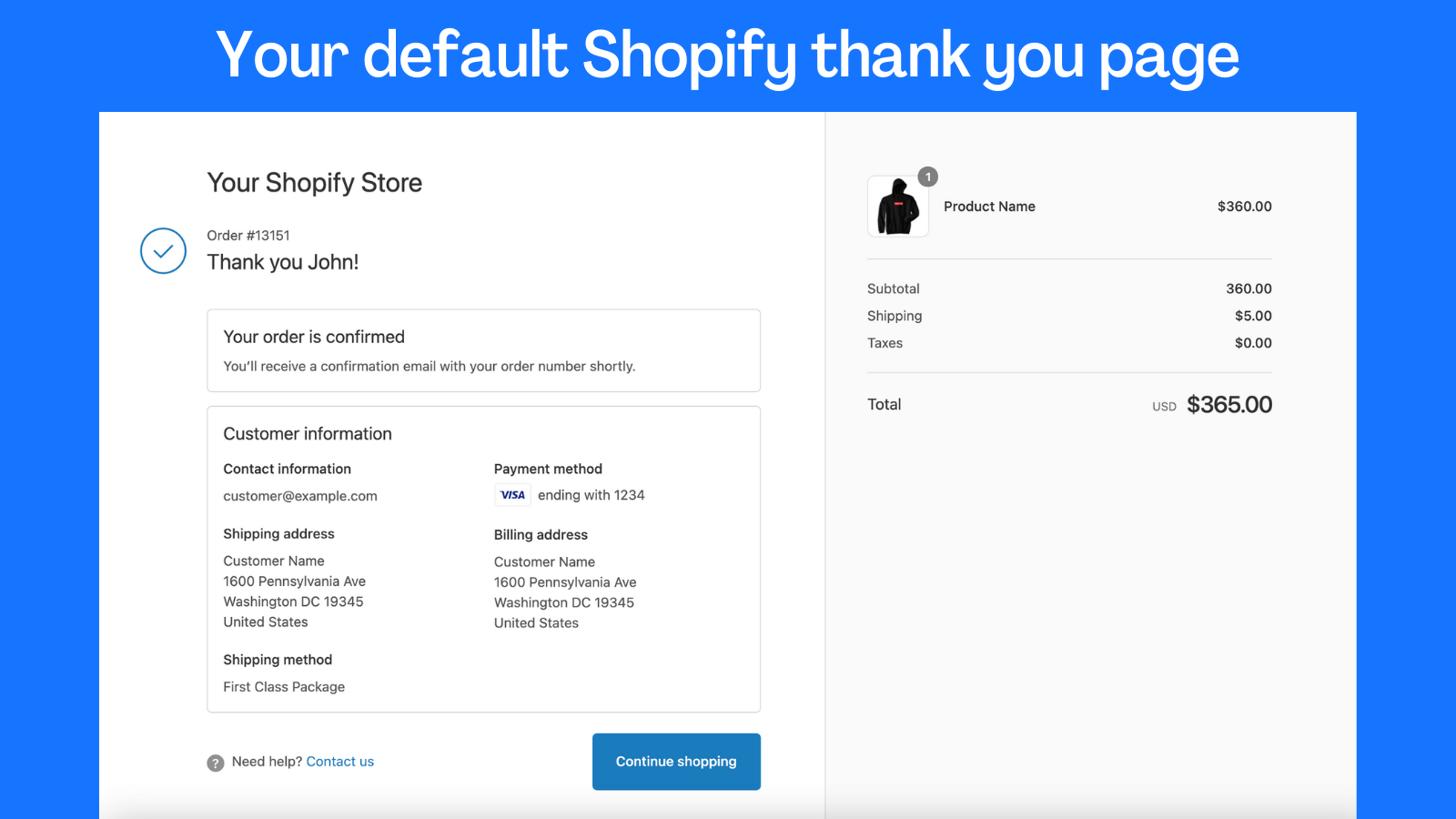Screen dimensions: 1456x819
Task: Click the quantity badge on product image
Action: tap(927, 177)
